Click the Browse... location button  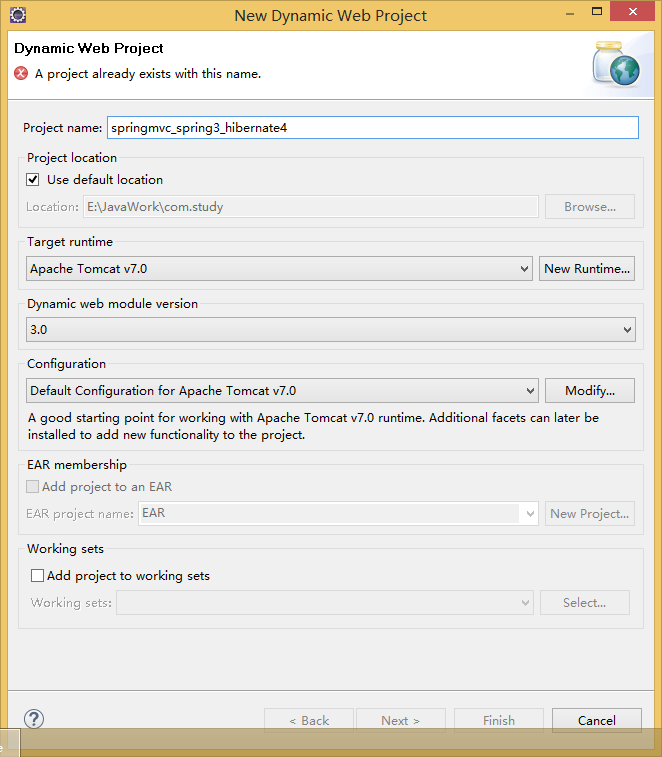[590, 207]
